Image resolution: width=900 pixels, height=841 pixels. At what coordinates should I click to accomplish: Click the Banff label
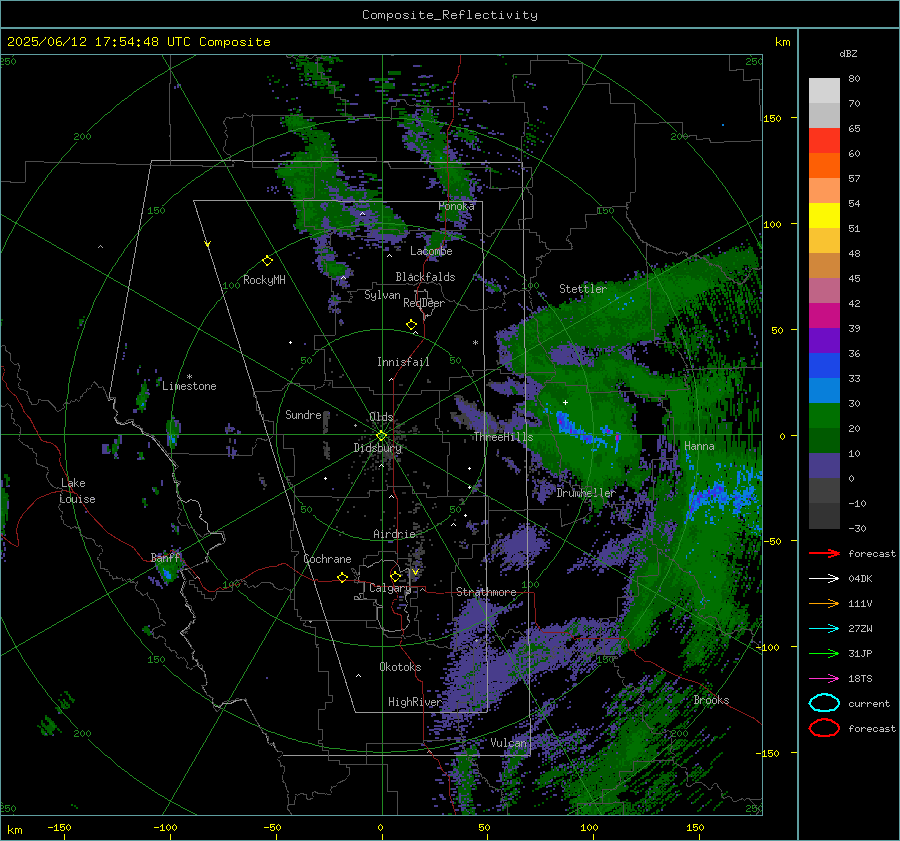[x=165, y=557]
